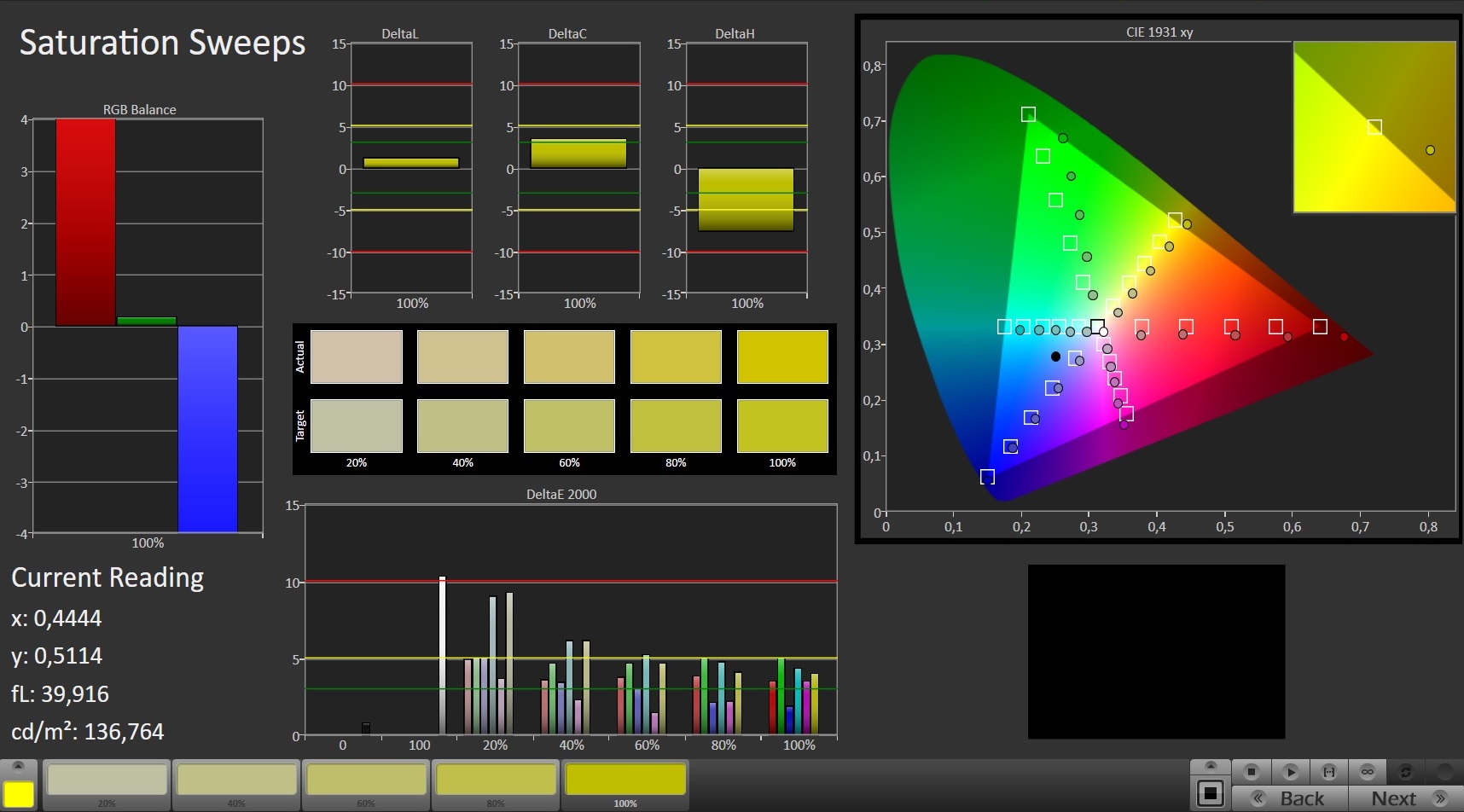The height and width of the screenshot is (812, 1464).
Task: Click the bright yellow color selector square
Action: 19,793
